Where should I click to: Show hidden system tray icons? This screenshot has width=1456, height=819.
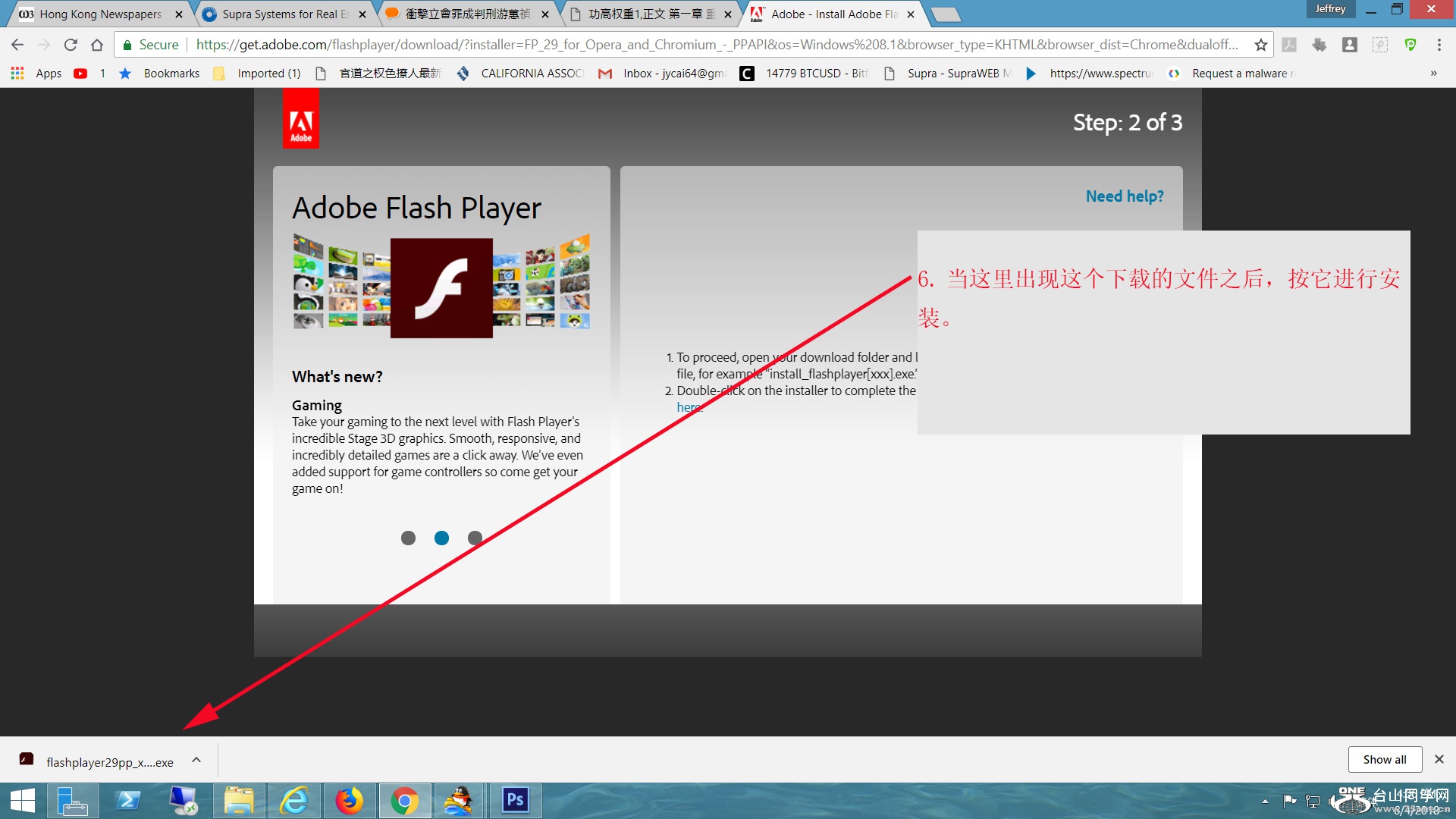tap(1265, 802)
